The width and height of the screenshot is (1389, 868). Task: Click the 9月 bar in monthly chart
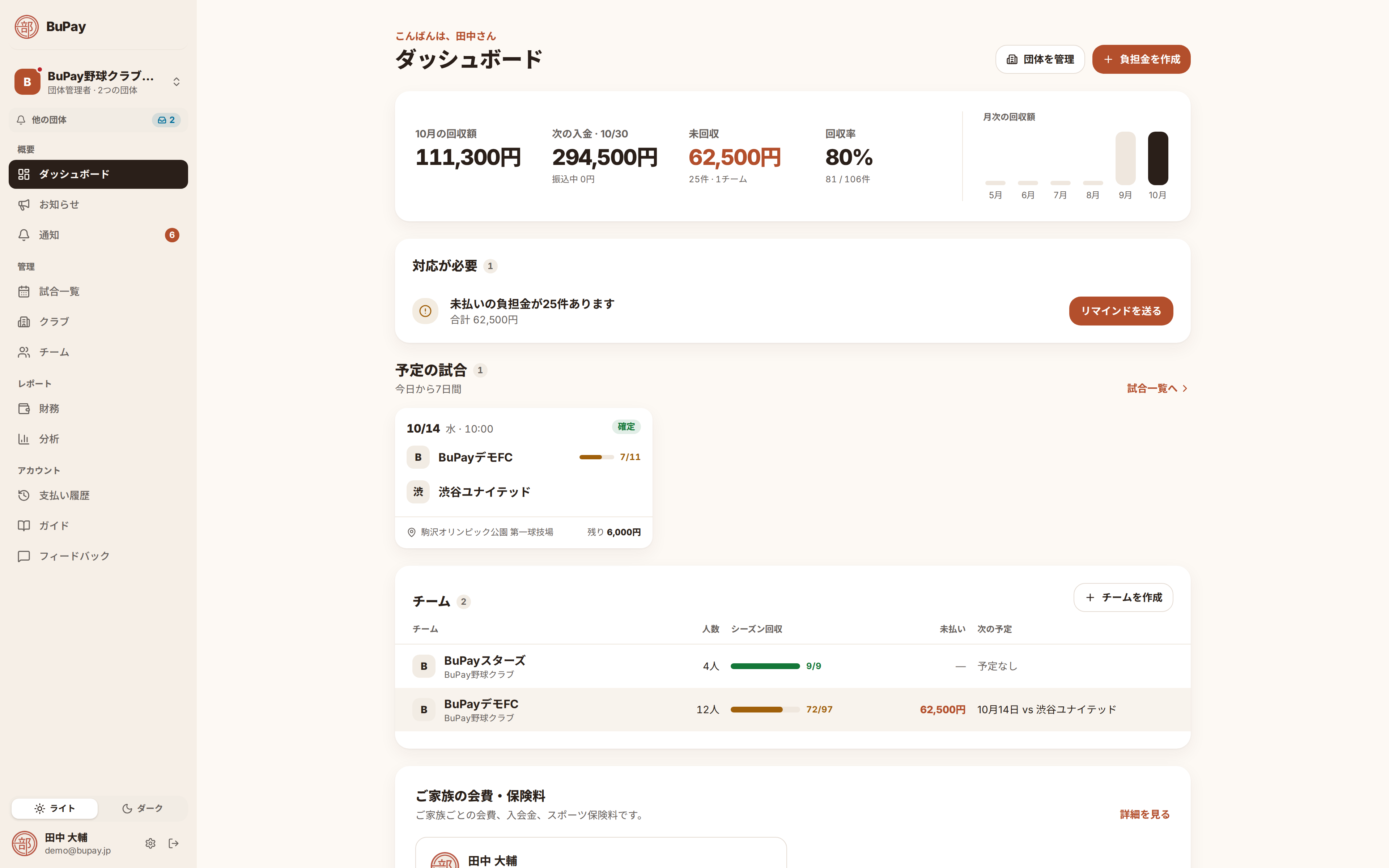point(1125,158)
